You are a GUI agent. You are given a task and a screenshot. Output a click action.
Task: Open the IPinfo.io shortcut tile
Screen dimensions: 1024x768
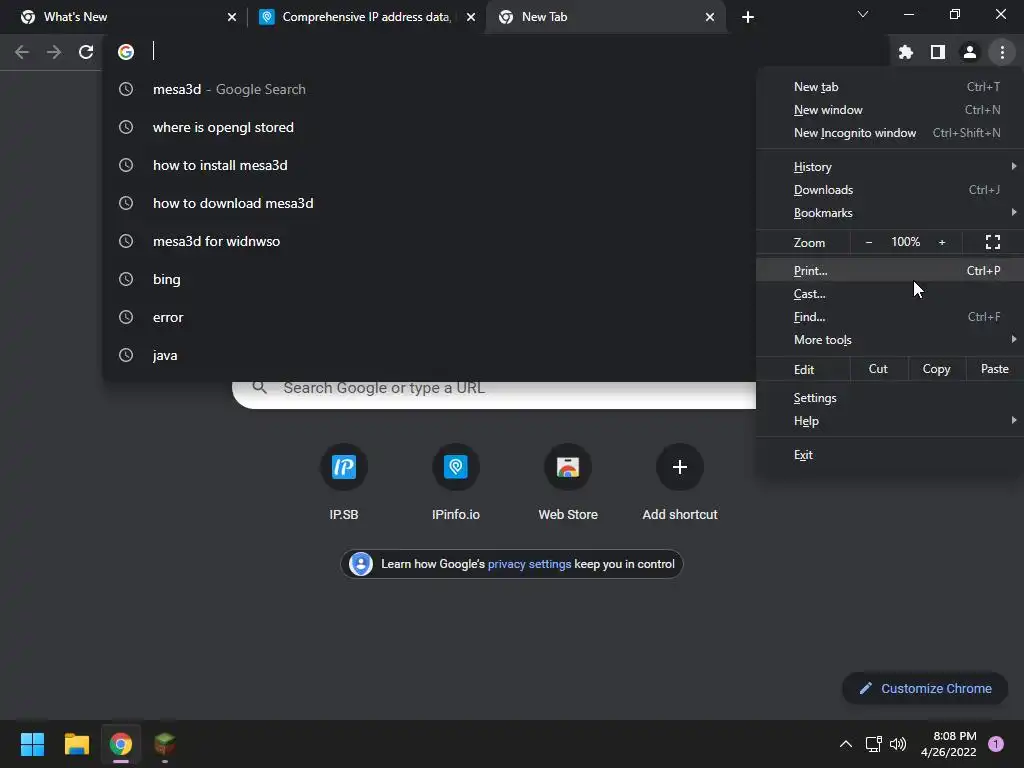456,482
